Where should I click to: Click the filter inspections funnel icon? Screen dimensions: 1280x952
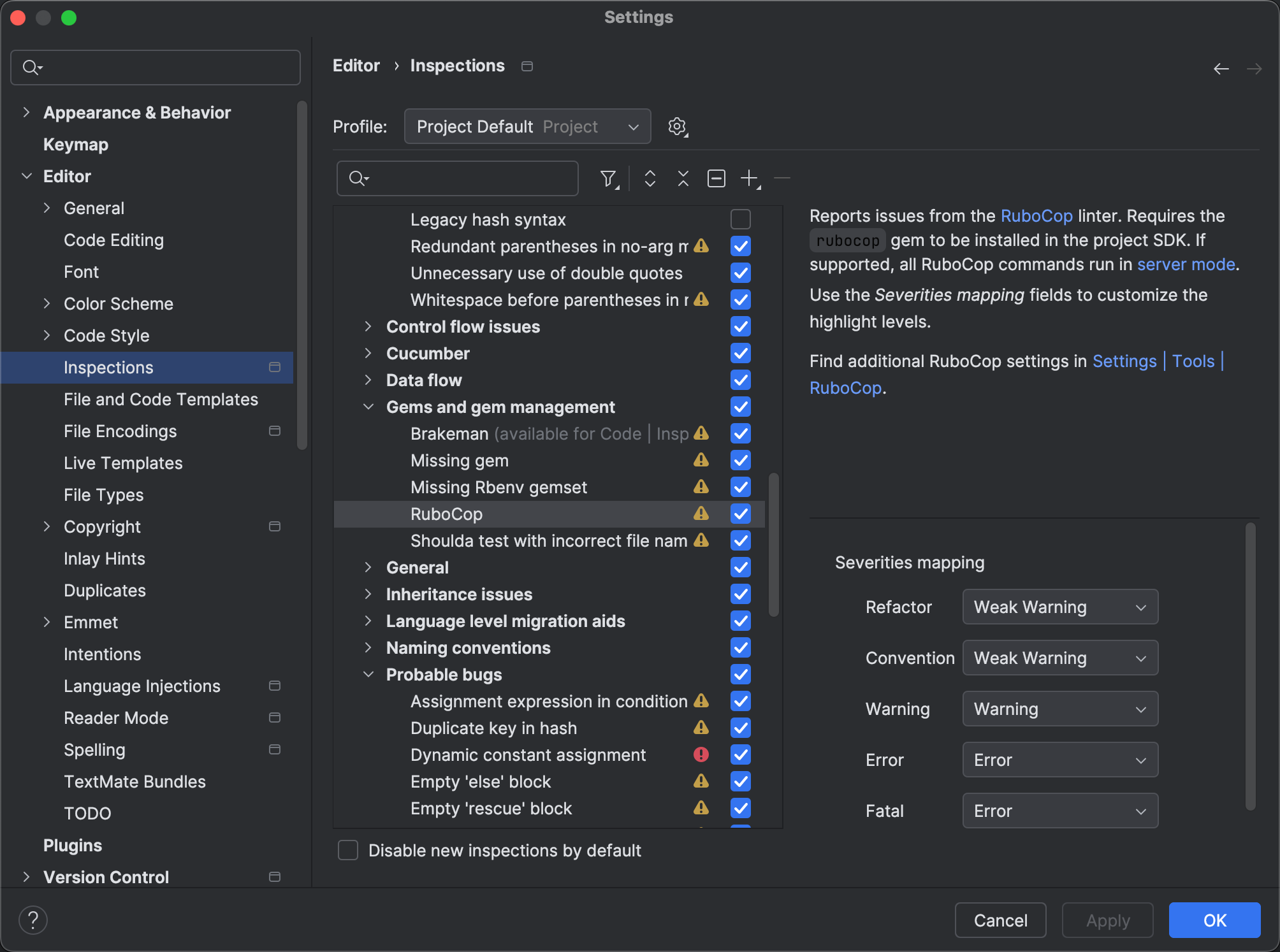tap(609, 179)
